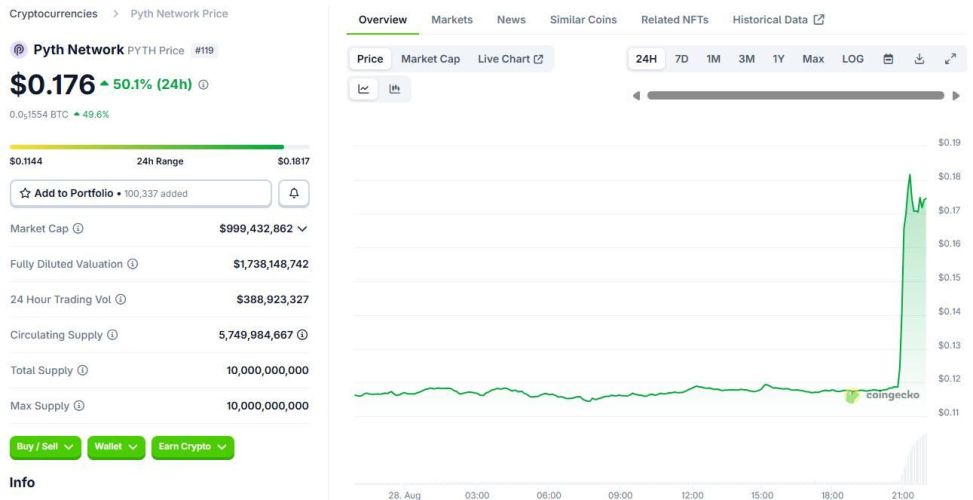
Task: Expand chart to fullscreen
Action: 950,59
